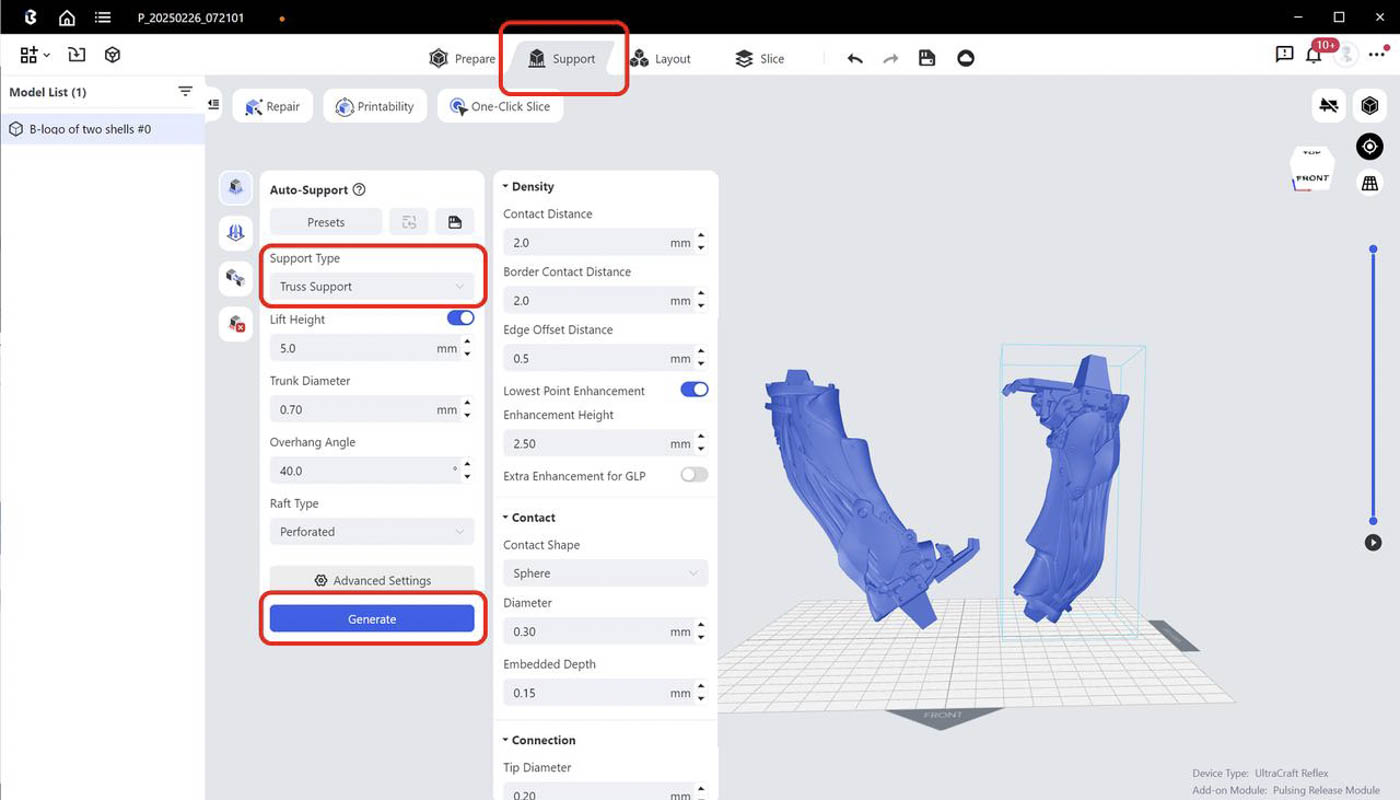The image size is (1400, 800).
Task: Click the Generate button
Action: click(372, 619)
